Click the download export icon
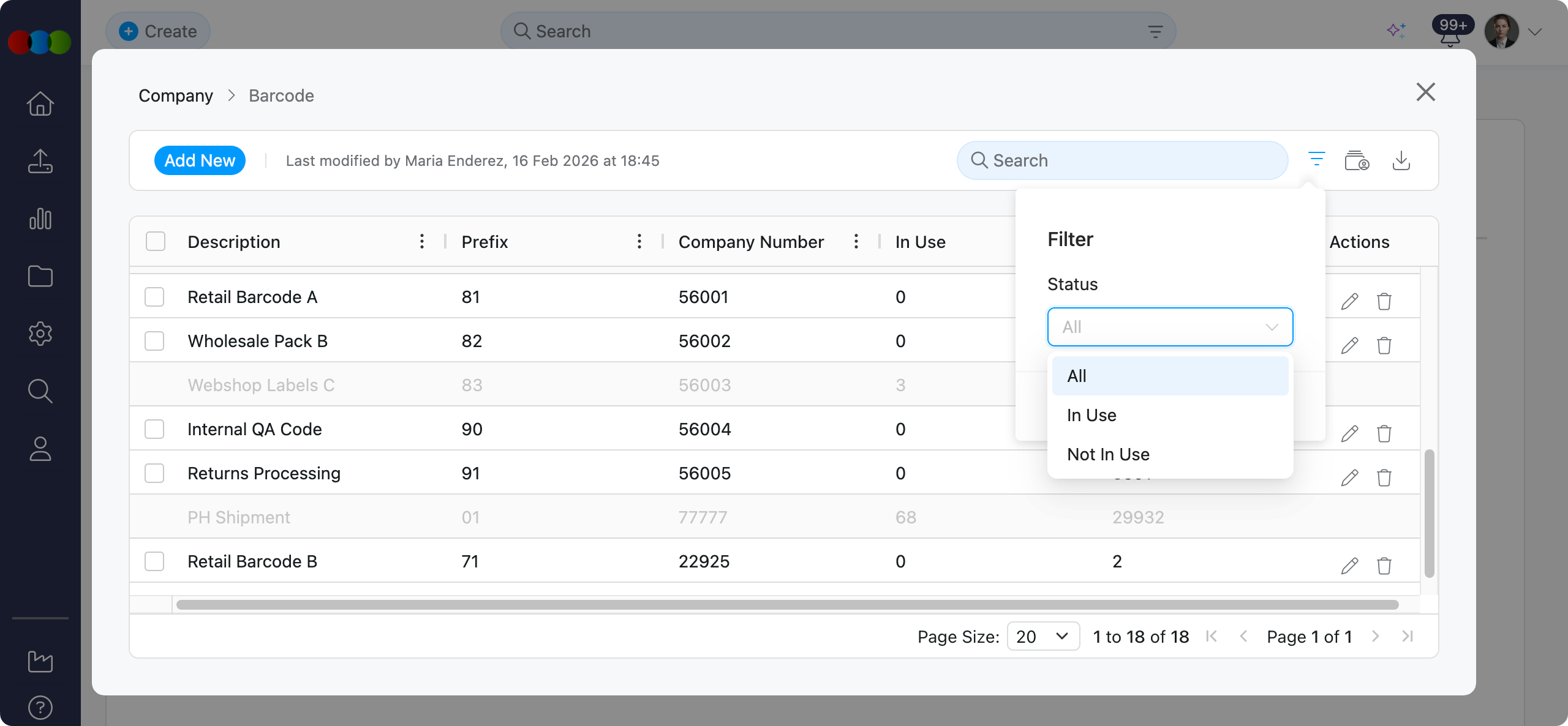1568x726 pixels. click(1401, 160)
